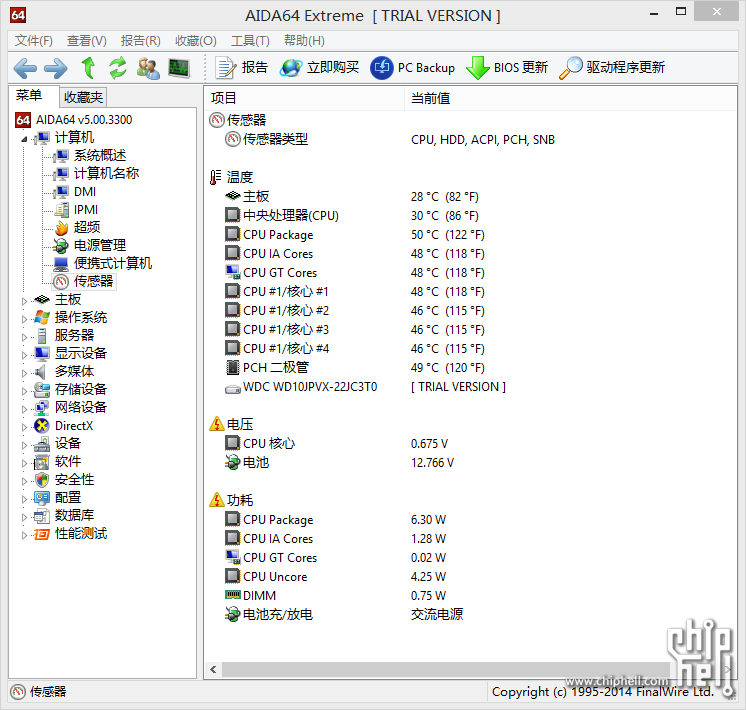This screenshot has width=746, height=710.
Task: Click the 数据库 database tree icon
Action: [x=42, y=516]
